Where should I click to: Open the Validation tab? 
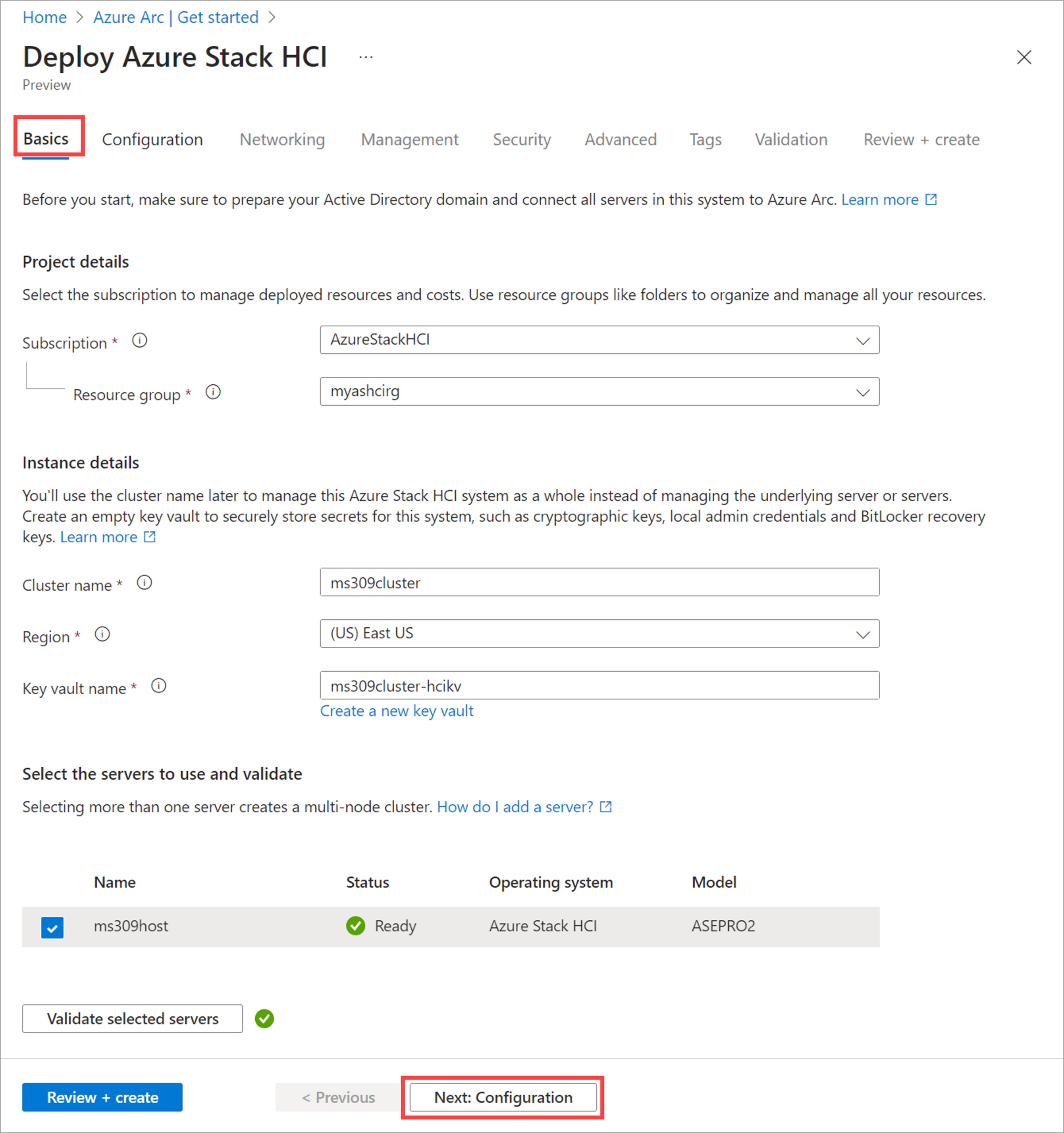(791, 140)
